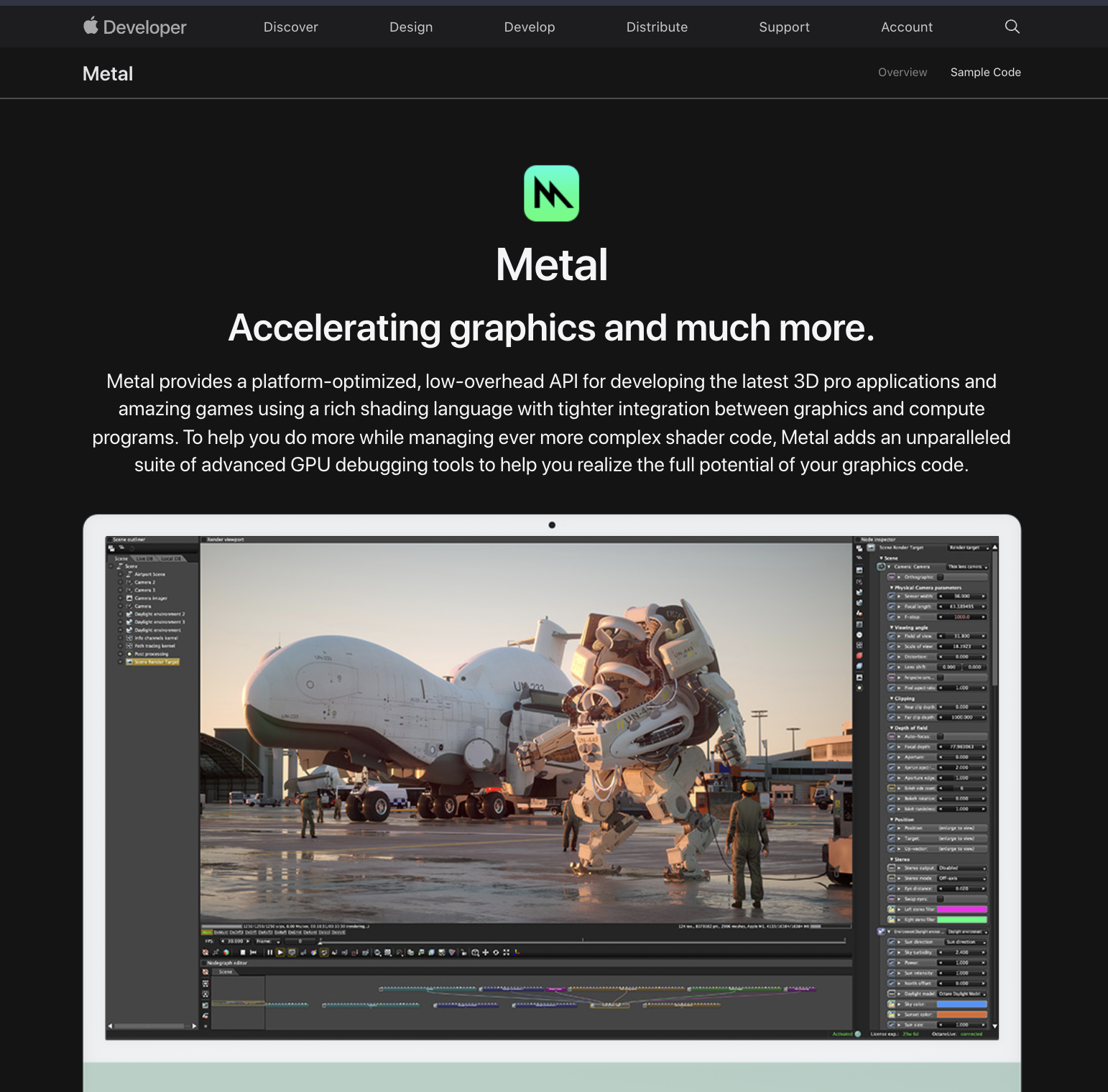Open search from the Developer navigation bar

click(x=1012, y=27)
